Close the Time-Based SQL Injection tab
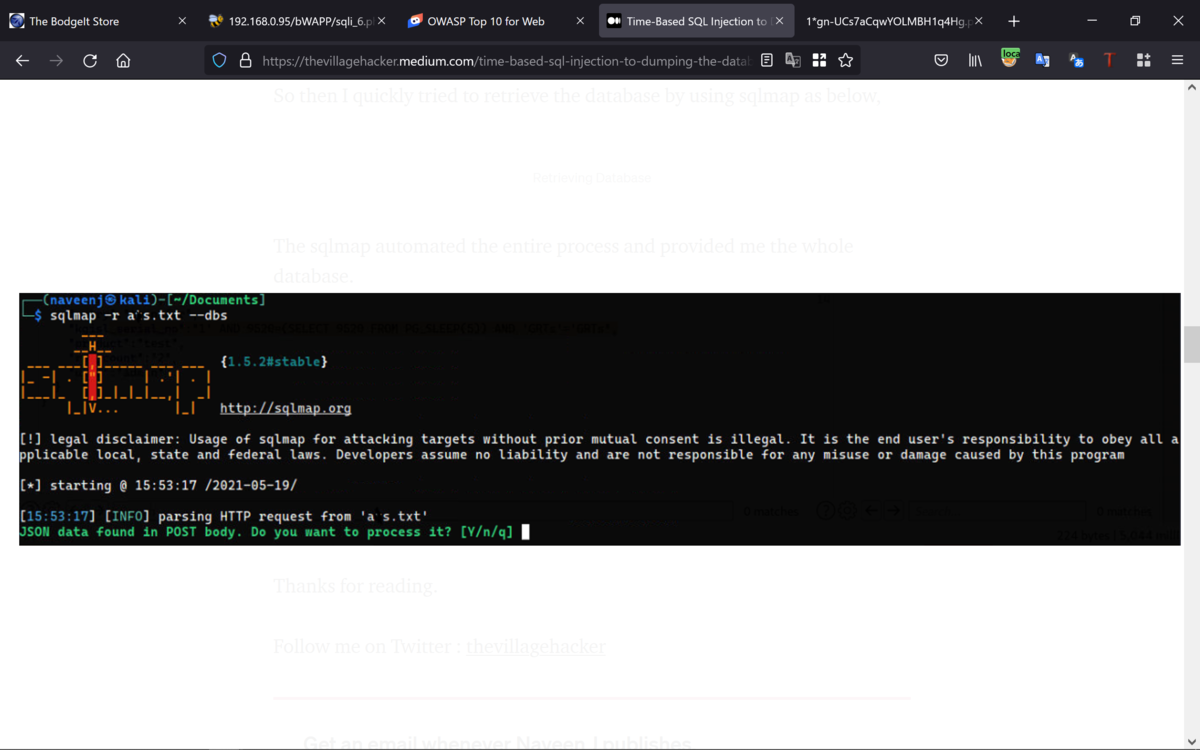 [x=779, y=21]
